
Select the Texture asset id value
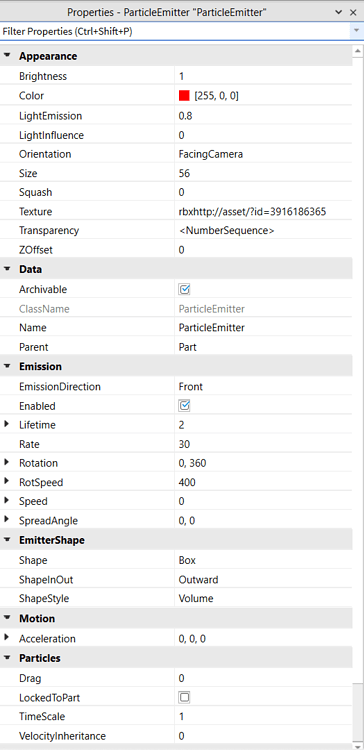click(x=253, y=211)
